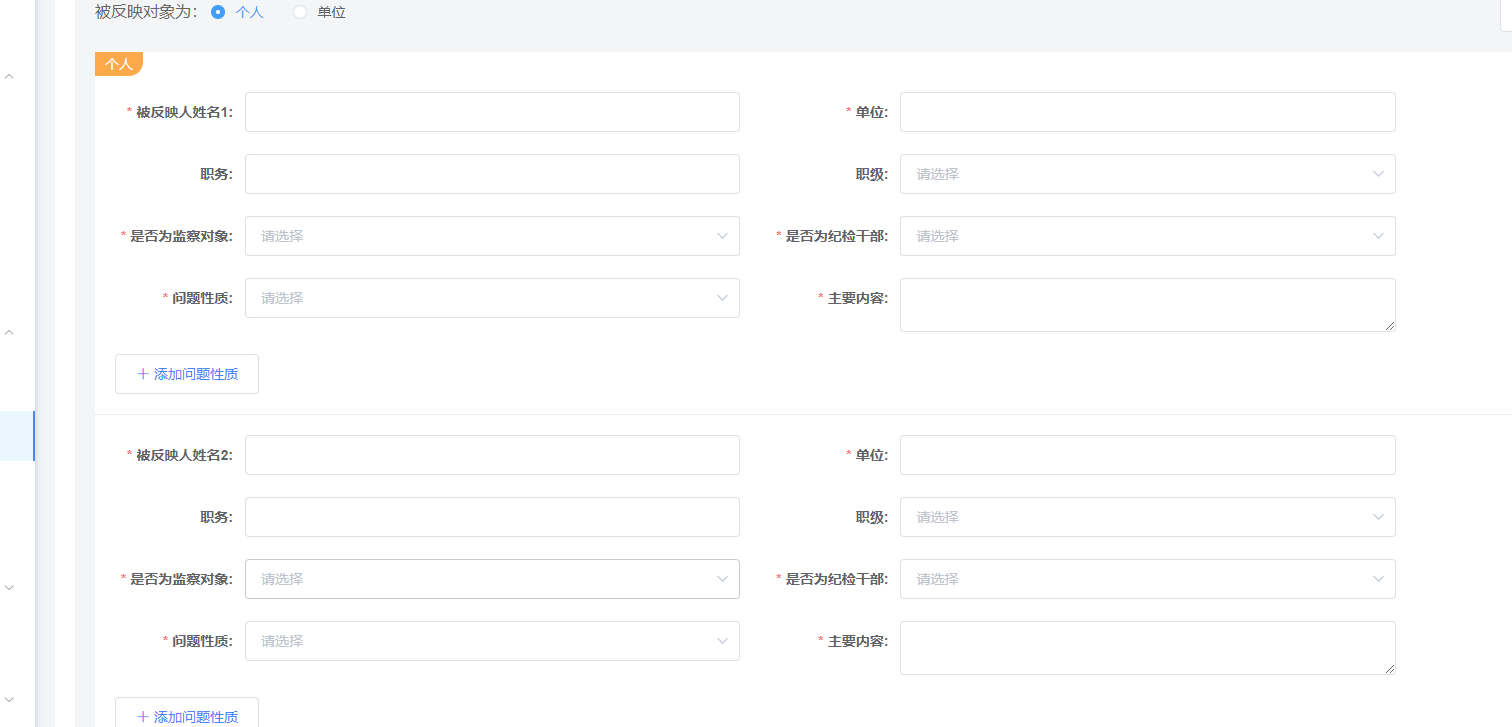Click the first 主要内容 text area
Screen dimensions: 1512x727
[x=1147, y=305]
